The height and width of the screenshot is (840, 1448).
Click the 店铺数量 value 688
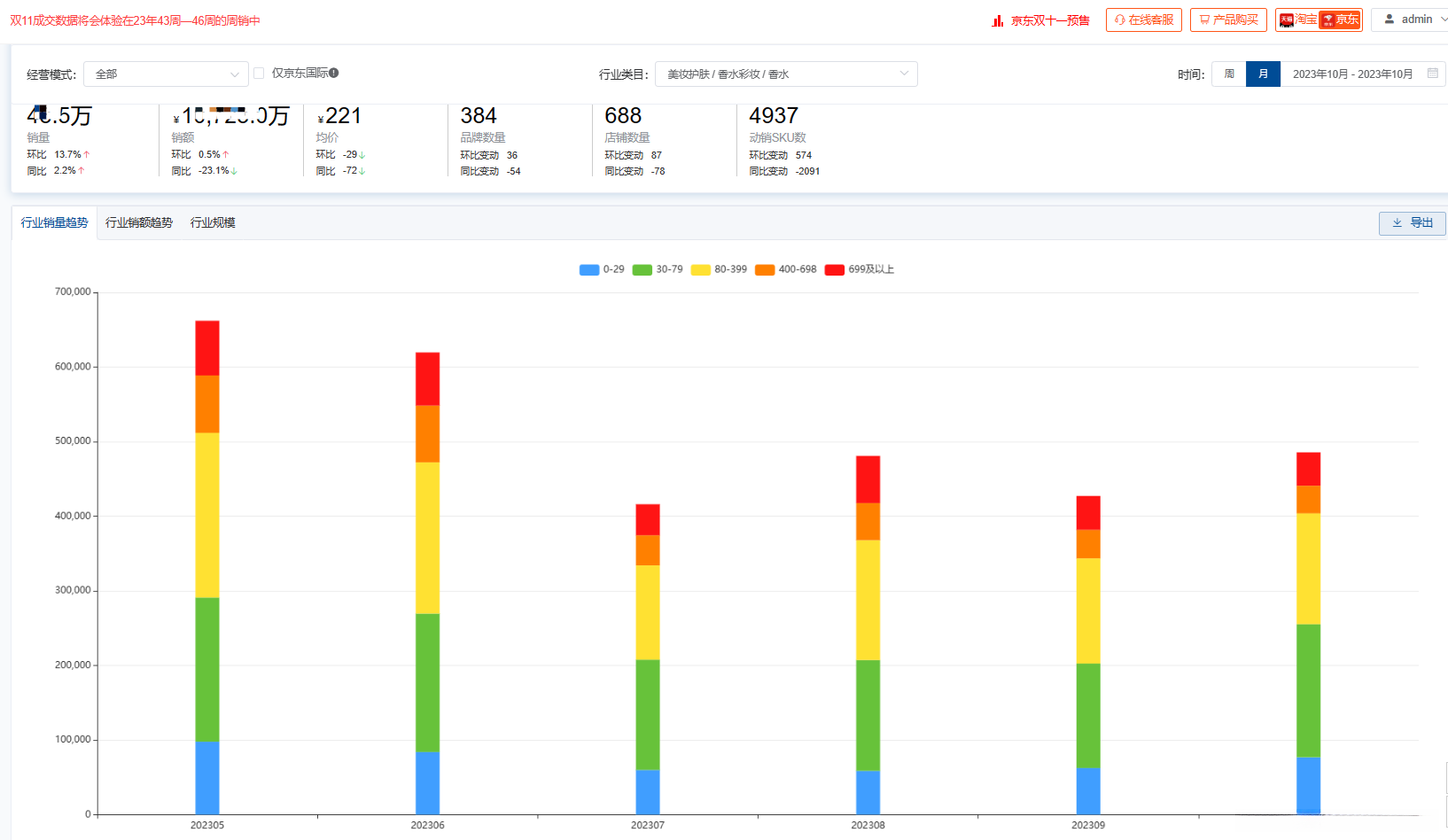point(623,116)
